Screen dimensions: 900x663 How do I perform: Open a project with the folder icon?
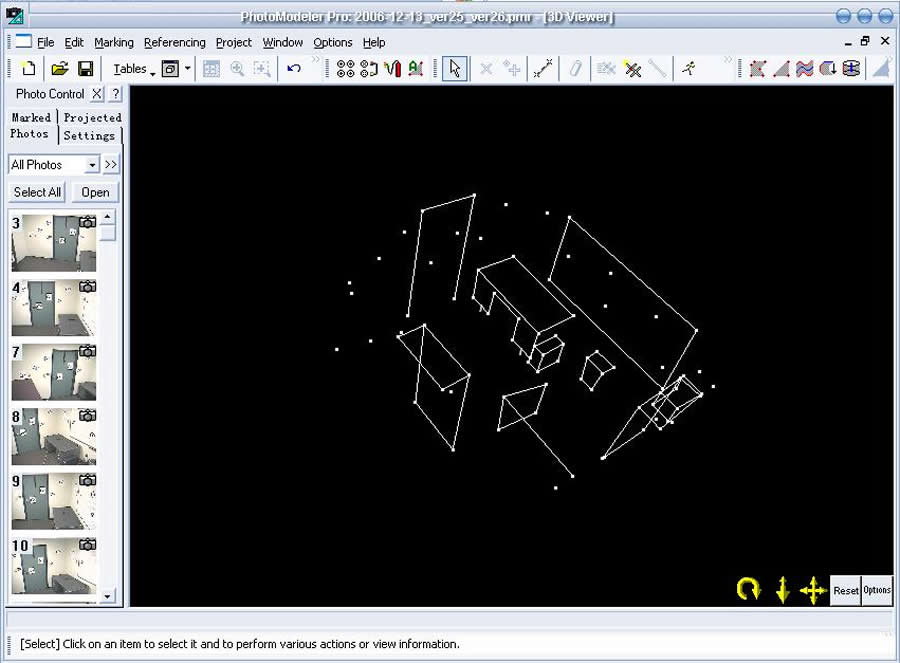pyautogui.click(x=60, y=69)
